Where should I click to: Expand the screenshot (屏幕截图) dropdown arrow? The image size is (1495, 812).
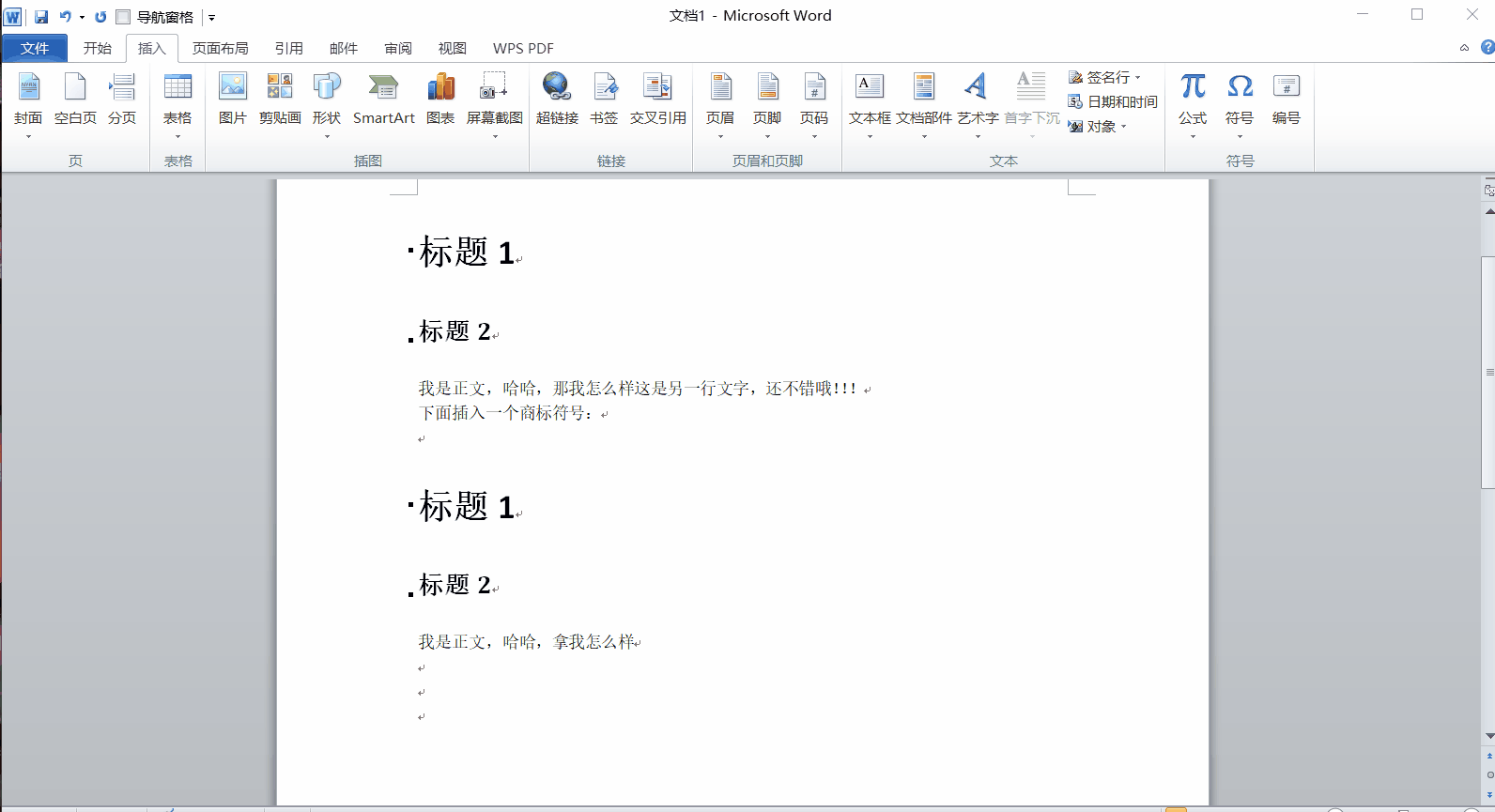tap(495, 137)
